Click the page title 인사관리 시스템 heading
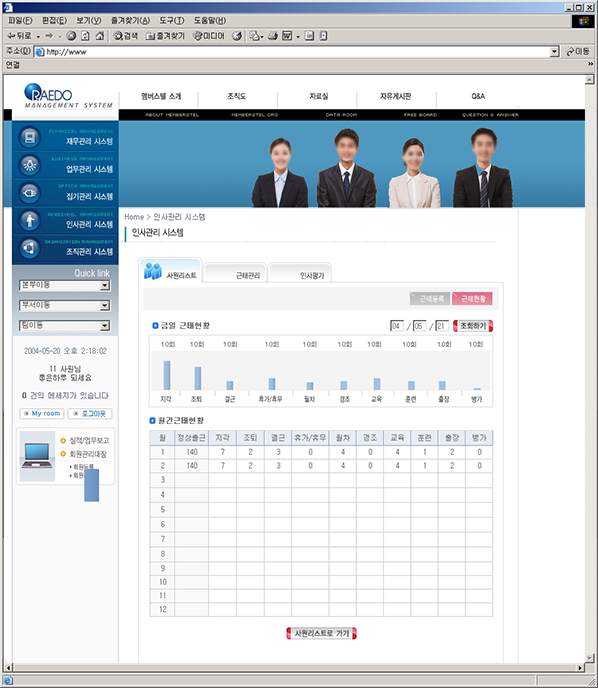Screen dimensions: 598x688 coord(158,233)
